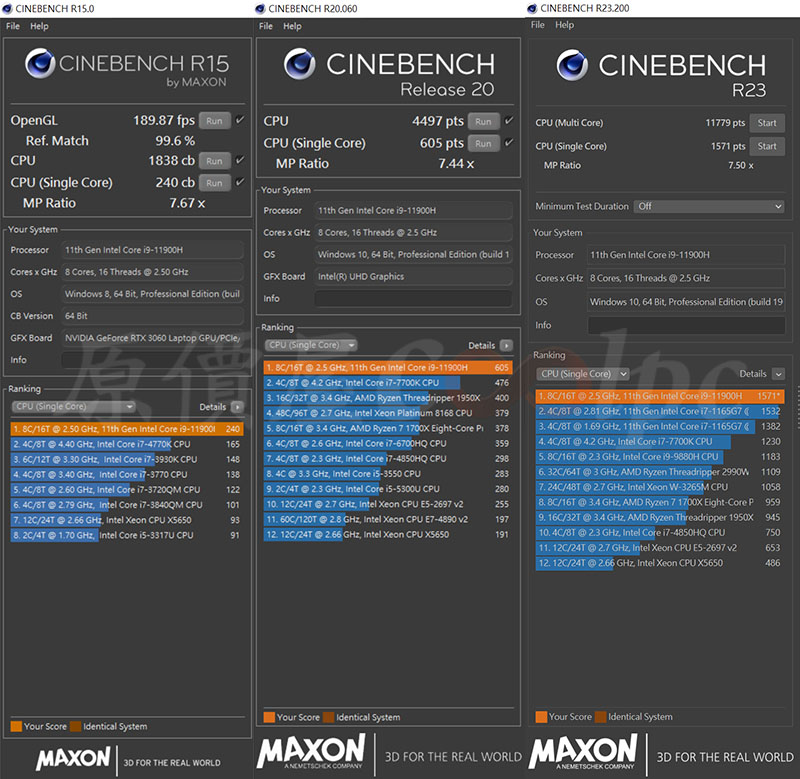Select the i9-11900H ranking row in R23
Screen dimensions: 800x779
pos(660,396)
